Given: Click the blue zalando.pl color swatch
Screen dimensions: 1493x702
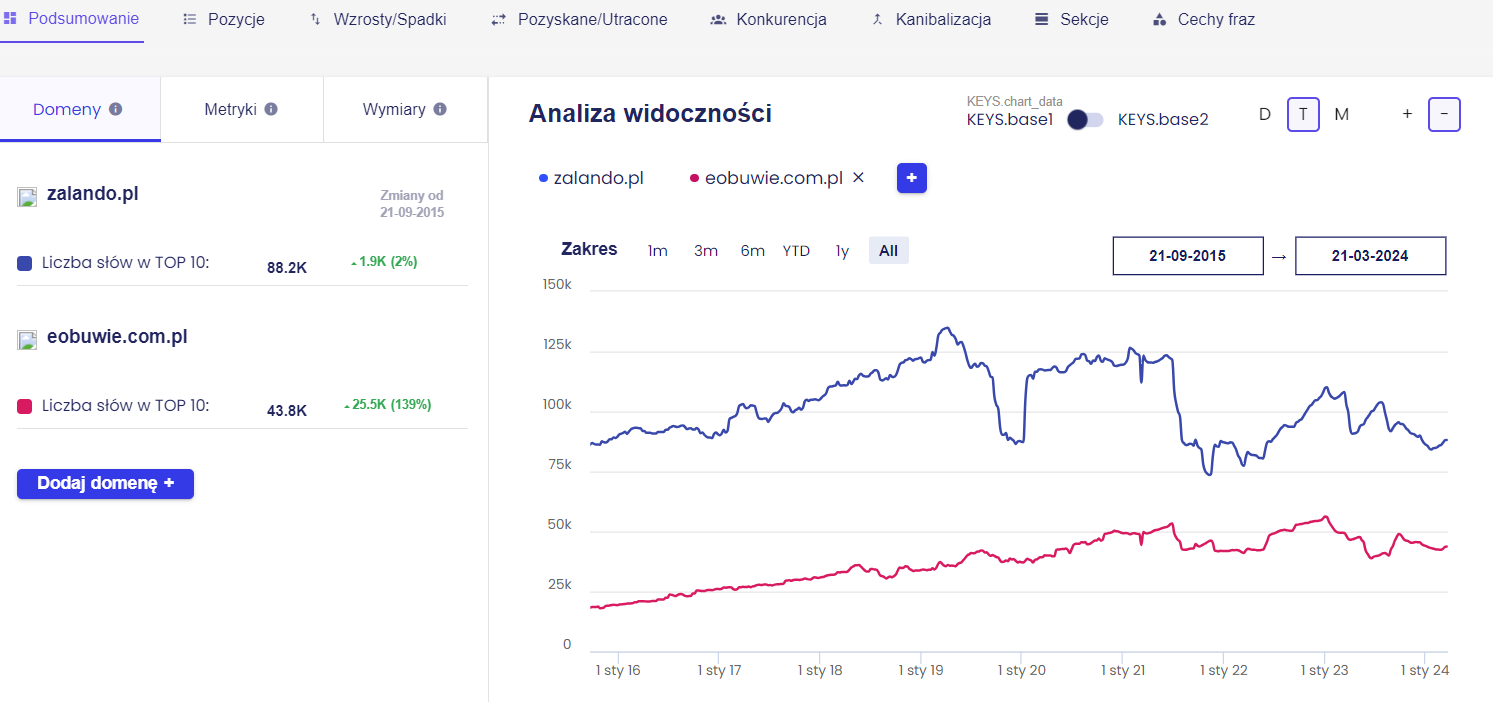Looking at the screenshot, I should (x=25, y=264).
